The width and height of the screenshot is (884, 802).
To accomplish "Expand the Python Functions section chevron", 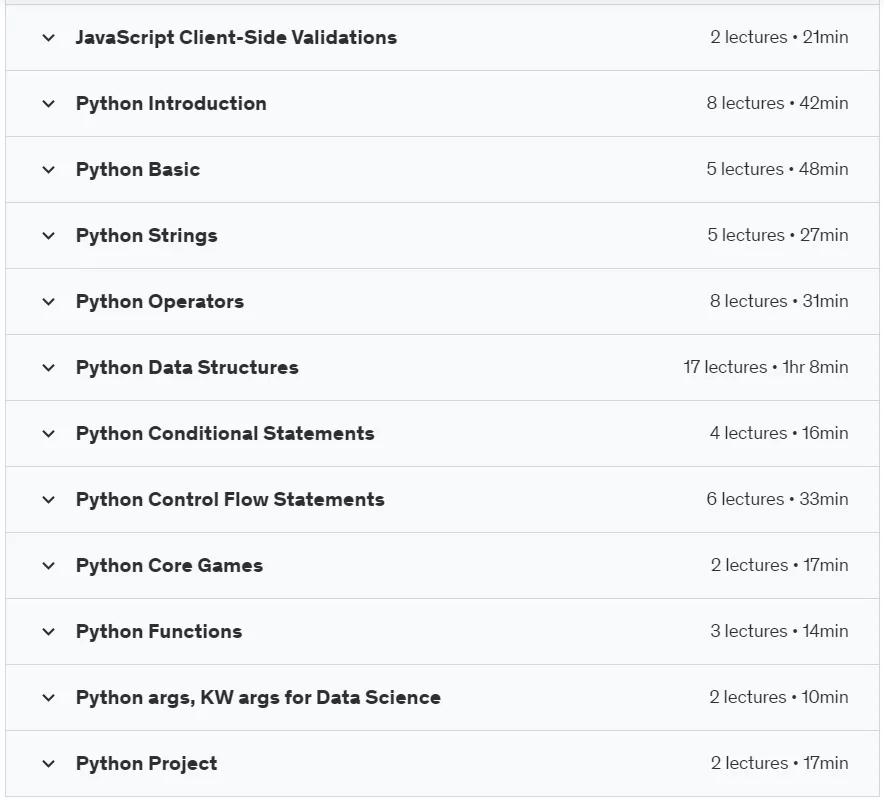I will 48,631.
